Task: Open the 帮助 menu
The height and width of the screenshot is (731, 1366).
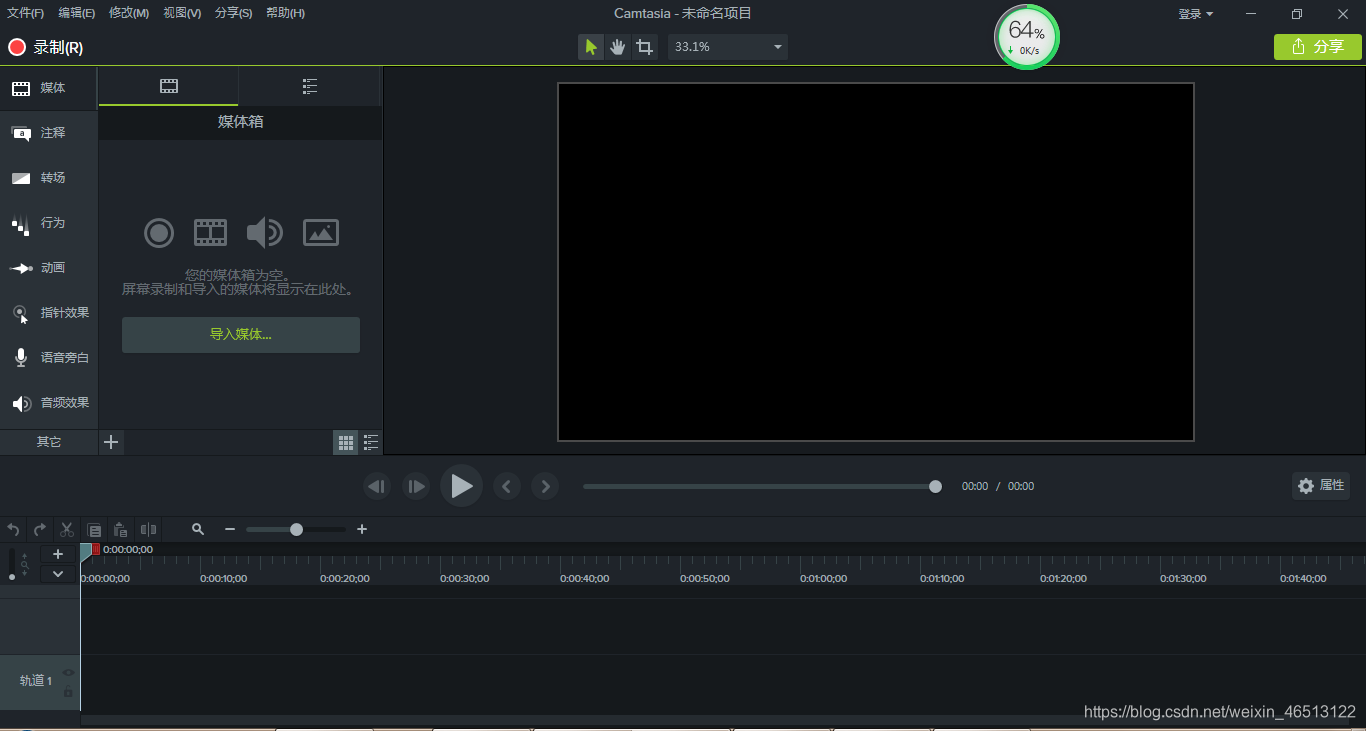Action: (x=286, y=13)
